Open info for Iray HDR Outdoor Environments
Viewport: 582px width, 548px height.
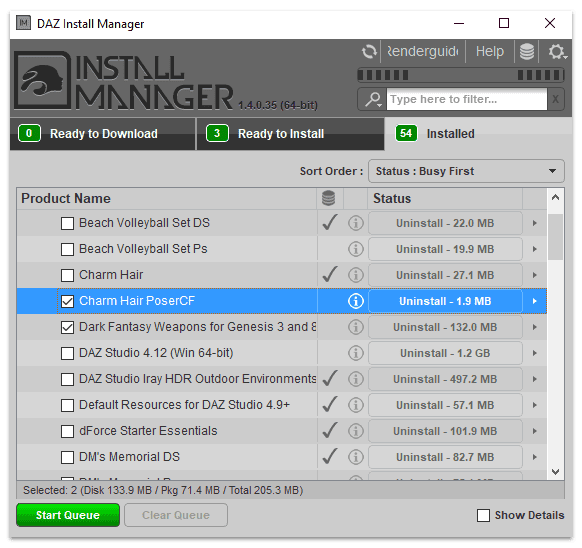point(356,379)
